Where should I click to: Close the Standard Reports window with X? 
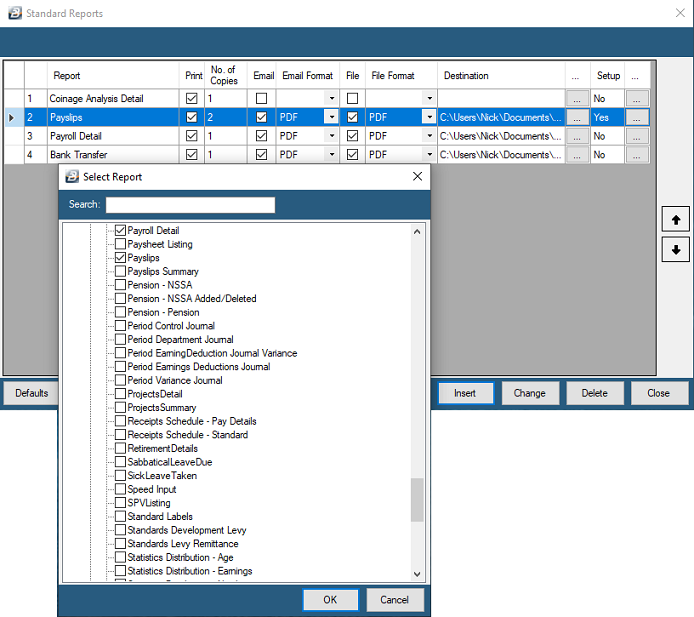(680, 13)
